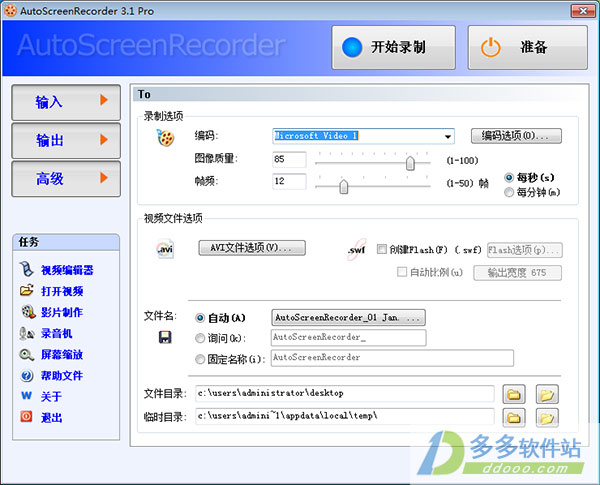Click the image quality slider handle

click(x=410, y=163)
